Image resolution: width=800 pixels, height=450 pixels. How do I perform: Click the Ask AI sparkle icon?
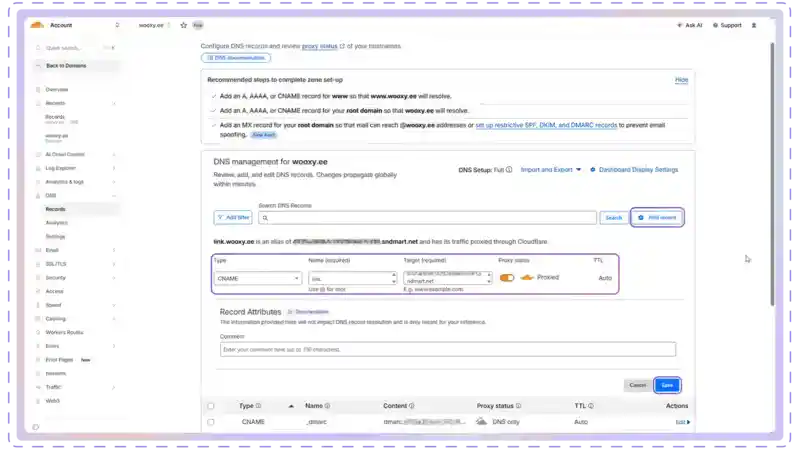679,25
